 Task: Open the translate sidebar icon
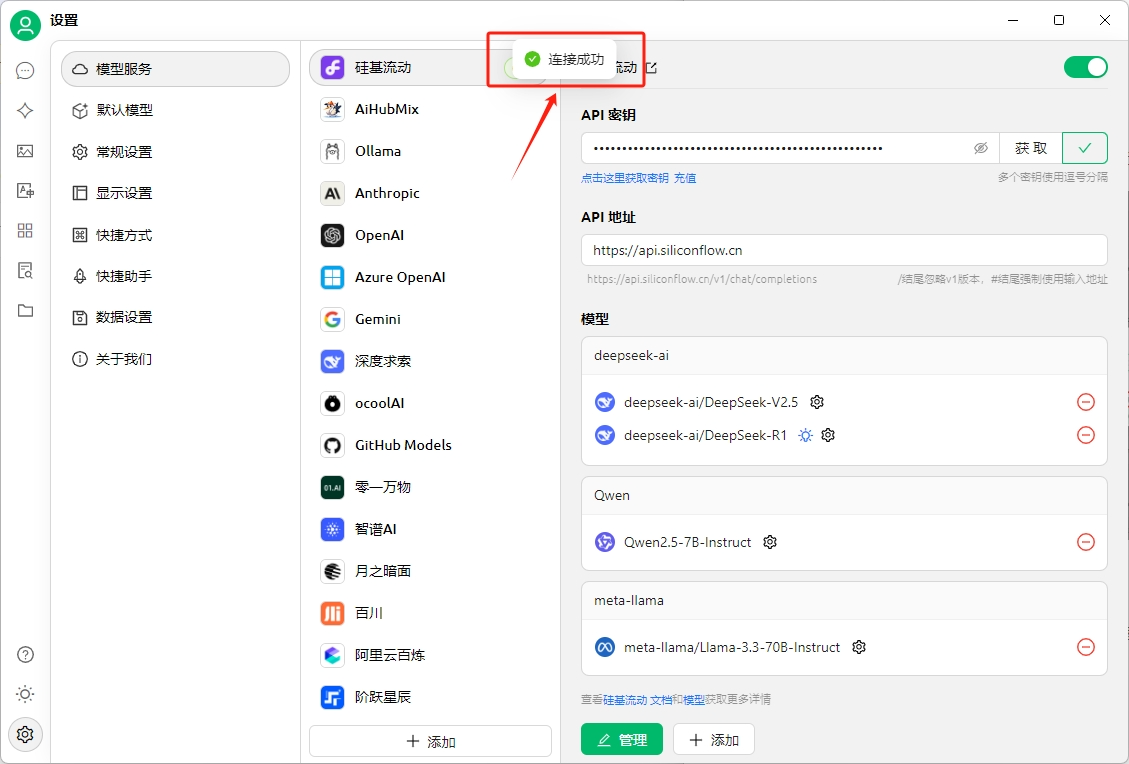pyautogui.click(x=25, y=190)
